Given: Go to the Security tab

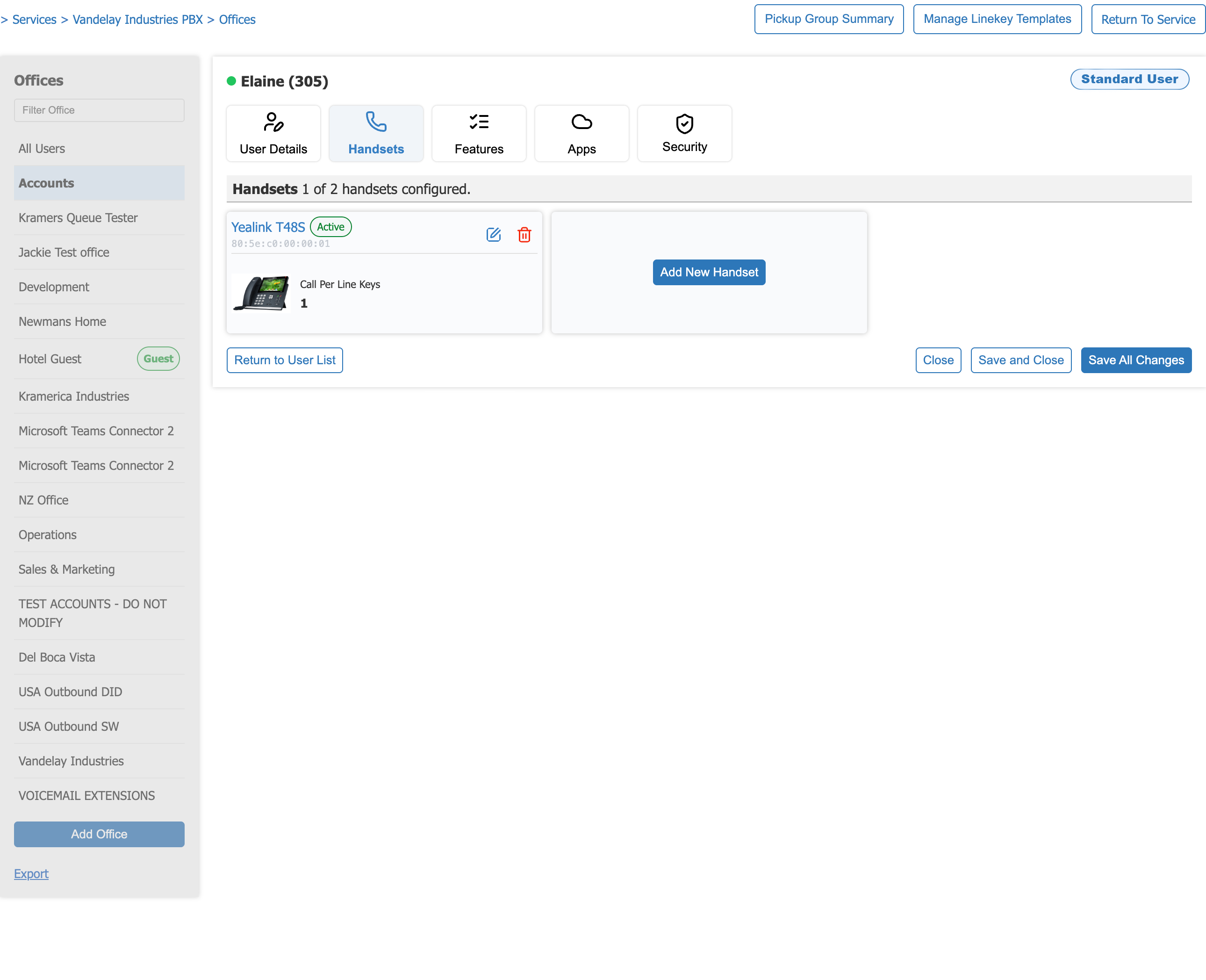Looking at the screenshot, I should [684, 134].
